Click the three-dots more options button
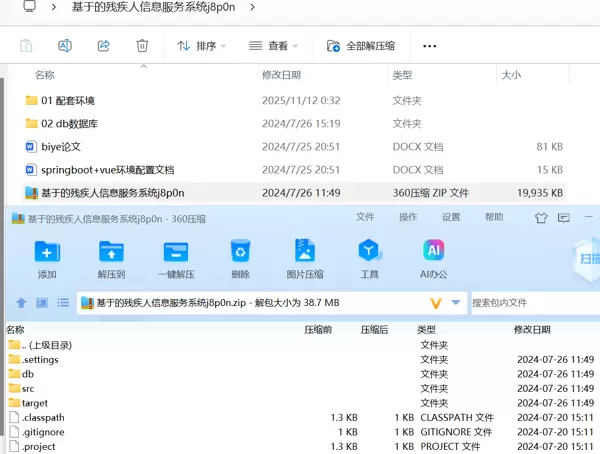 [x=430, y=46]
